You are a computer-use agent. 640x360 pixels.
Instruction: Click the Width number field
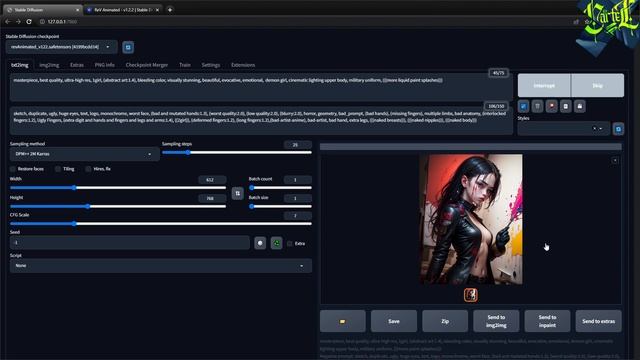click(212, 180)
